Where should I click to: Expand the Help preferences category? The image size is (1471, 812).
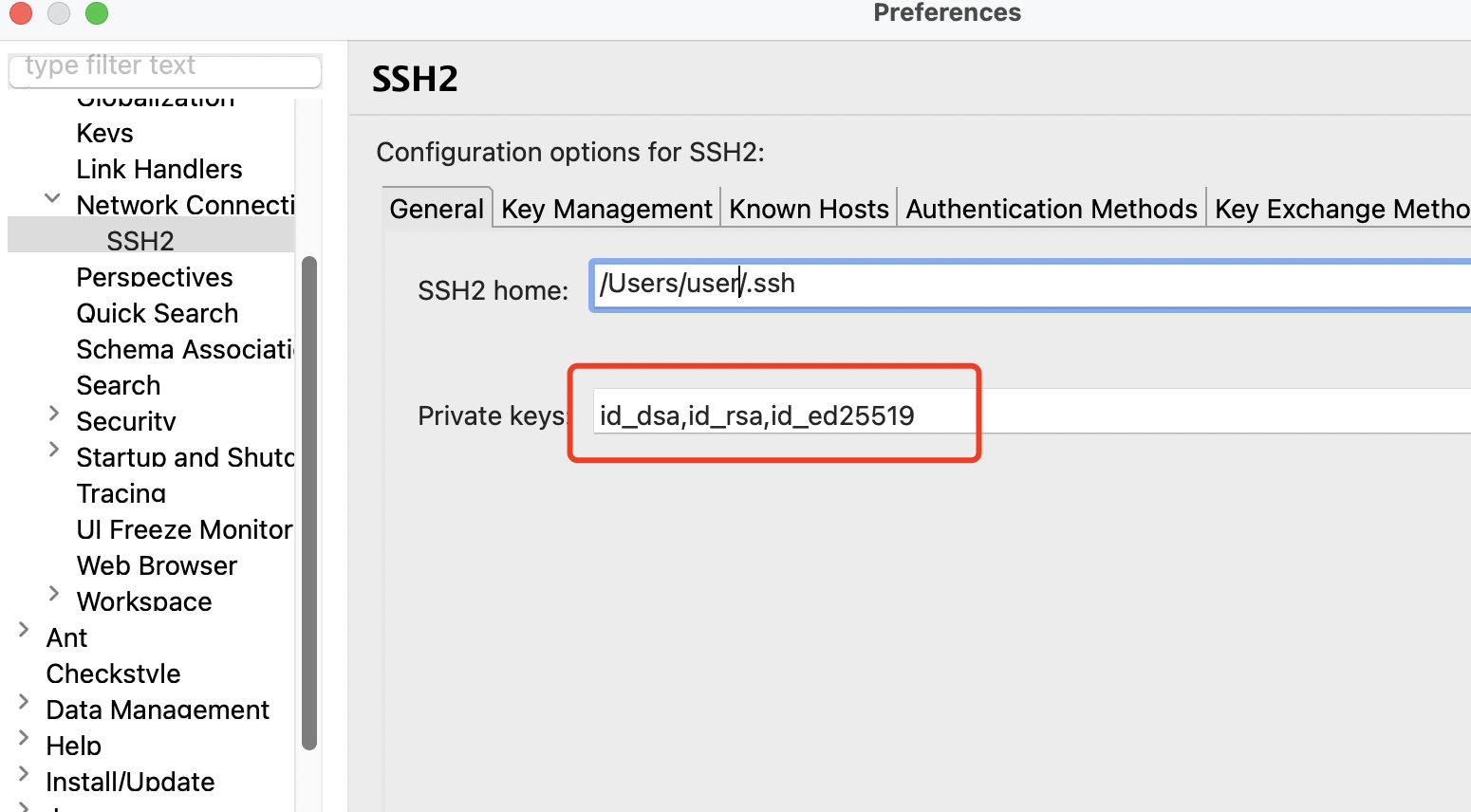24,737
